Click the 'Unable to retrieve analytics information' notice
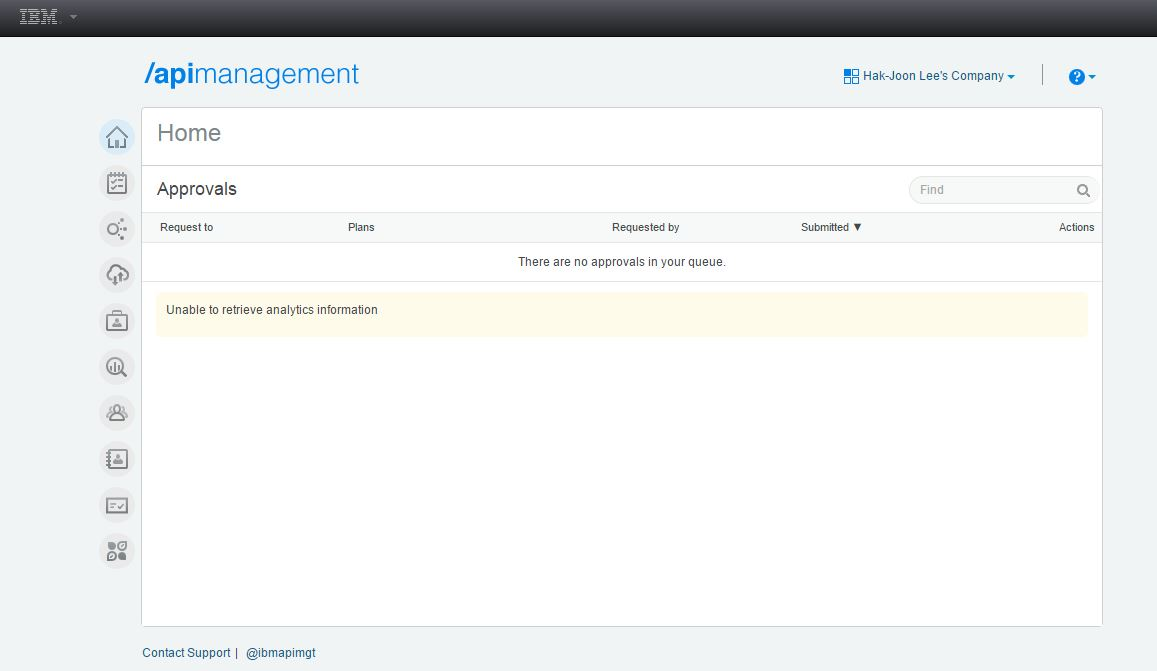 pos(622,314)
